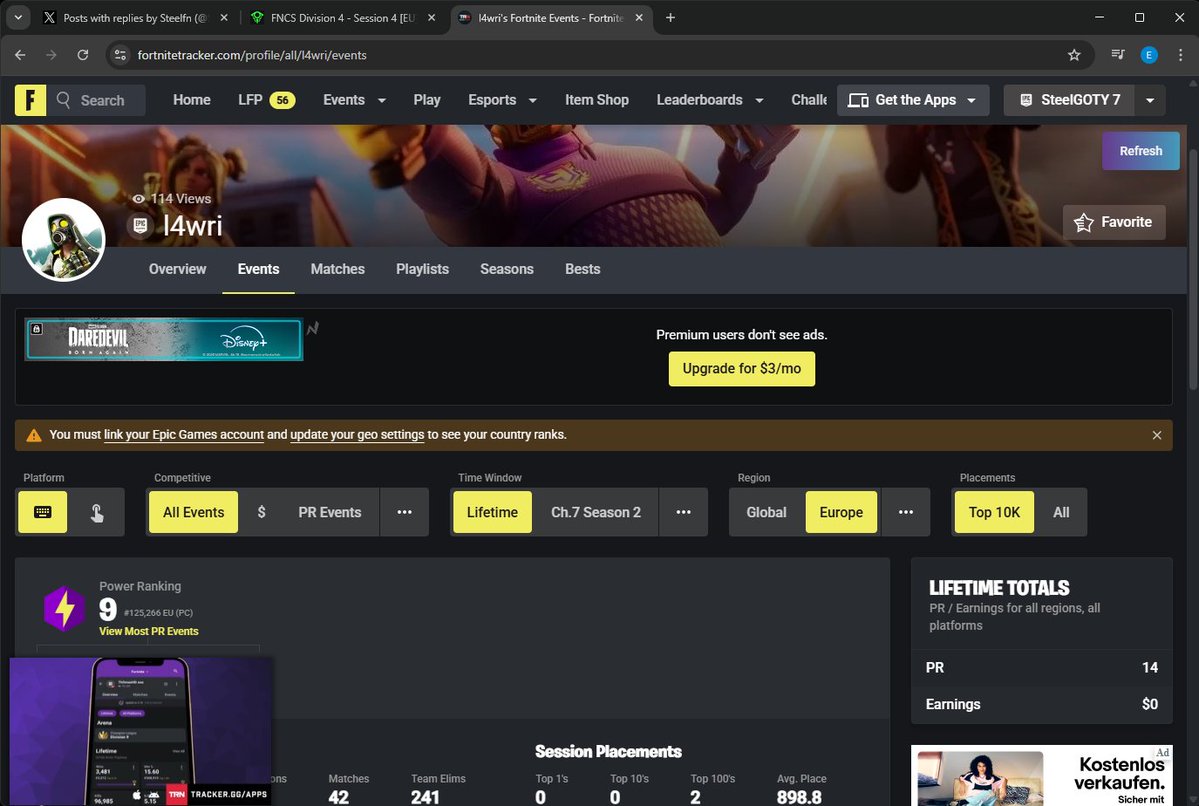Open a new browser tab
The height and width of the screenshot is (806, 1199).
pyautogui.click(x=671, y=18)
